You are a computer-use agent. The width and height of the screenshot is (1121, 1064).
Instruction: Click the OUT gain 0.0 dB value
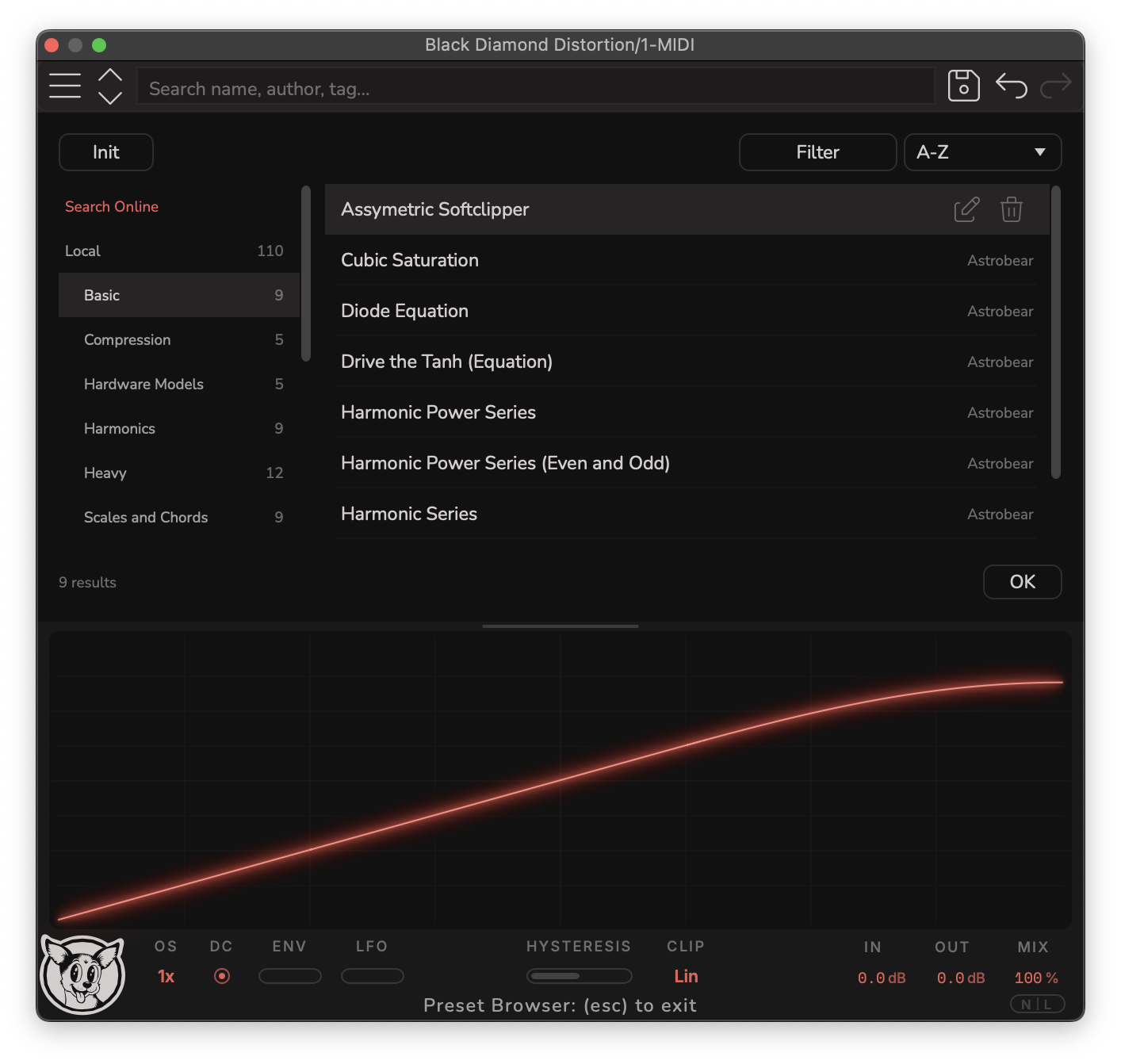(961, 978)
